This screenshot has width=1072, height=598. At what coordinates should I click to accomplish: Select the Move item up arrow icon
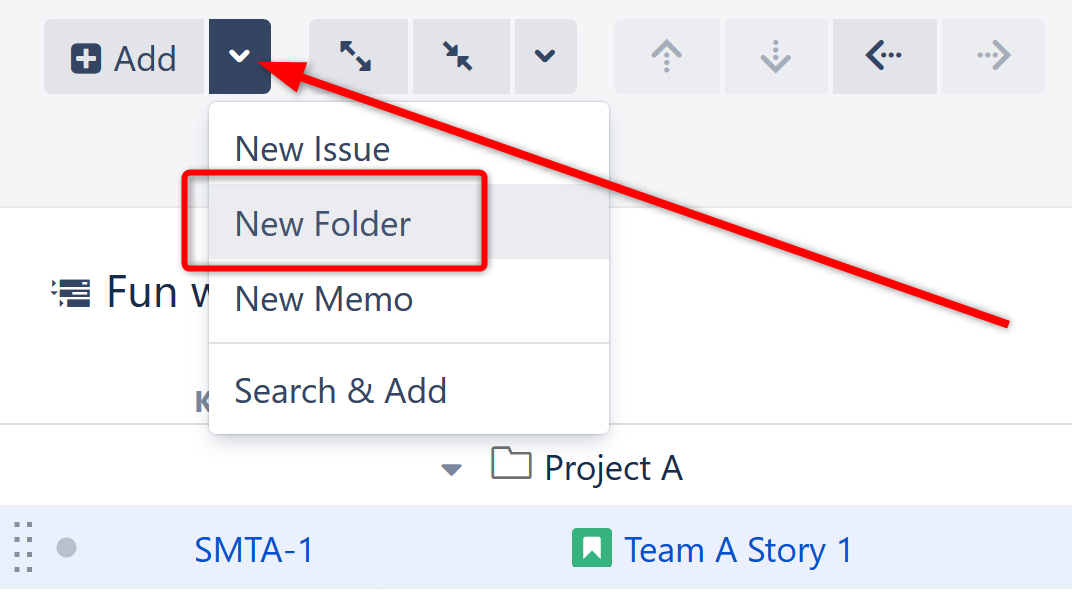tap(667, 56)
